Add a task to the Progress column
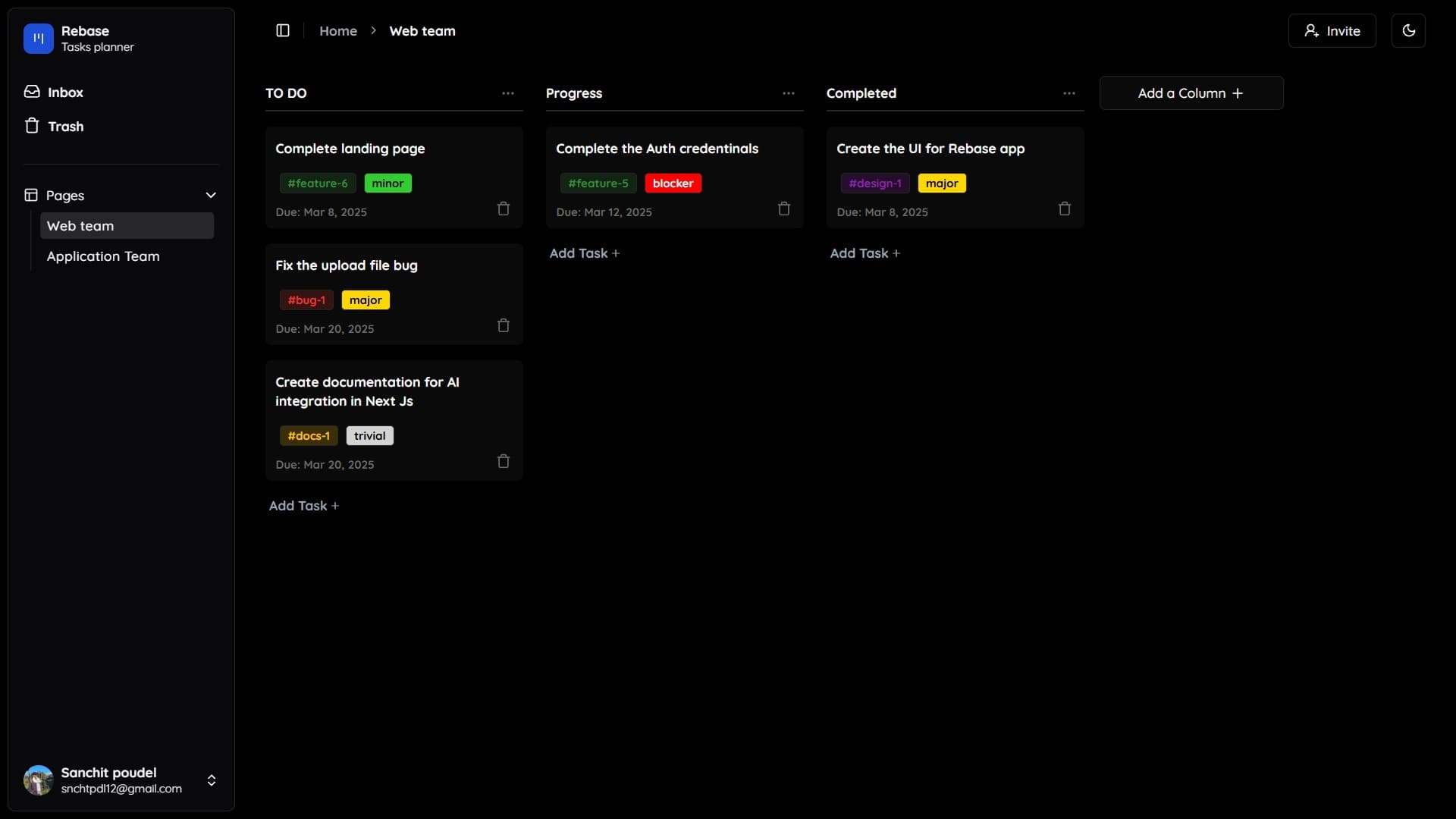The image size is (1456, 819). tap(584, 253)
